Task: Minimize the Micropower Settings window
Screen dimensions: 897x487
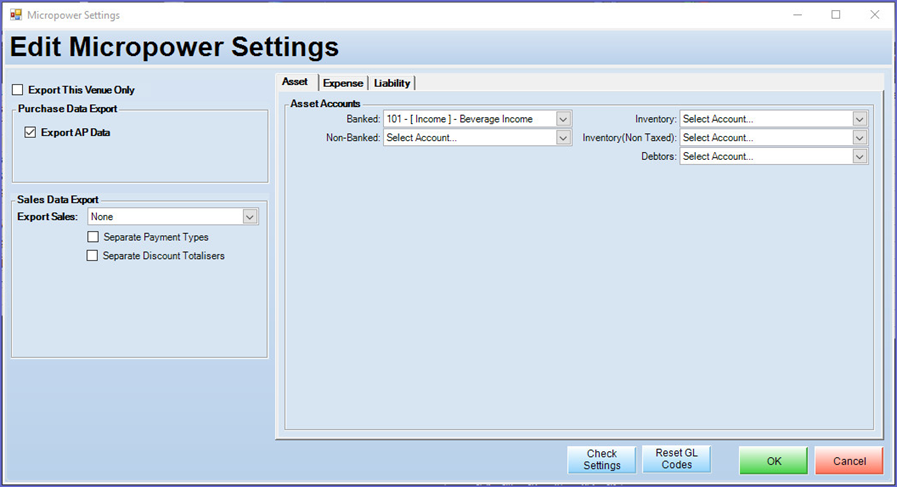Action: 797,15
